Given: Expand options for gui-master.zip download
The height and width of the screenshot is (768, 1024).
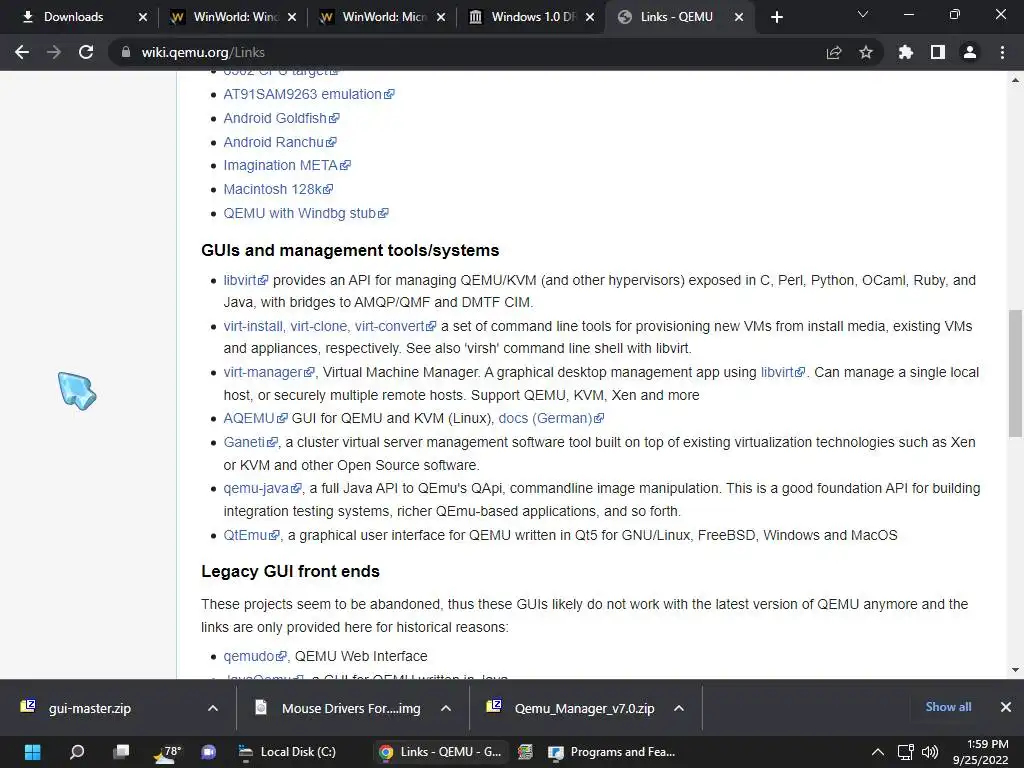Looking at the screenshot, I should (x=213, y=708).
